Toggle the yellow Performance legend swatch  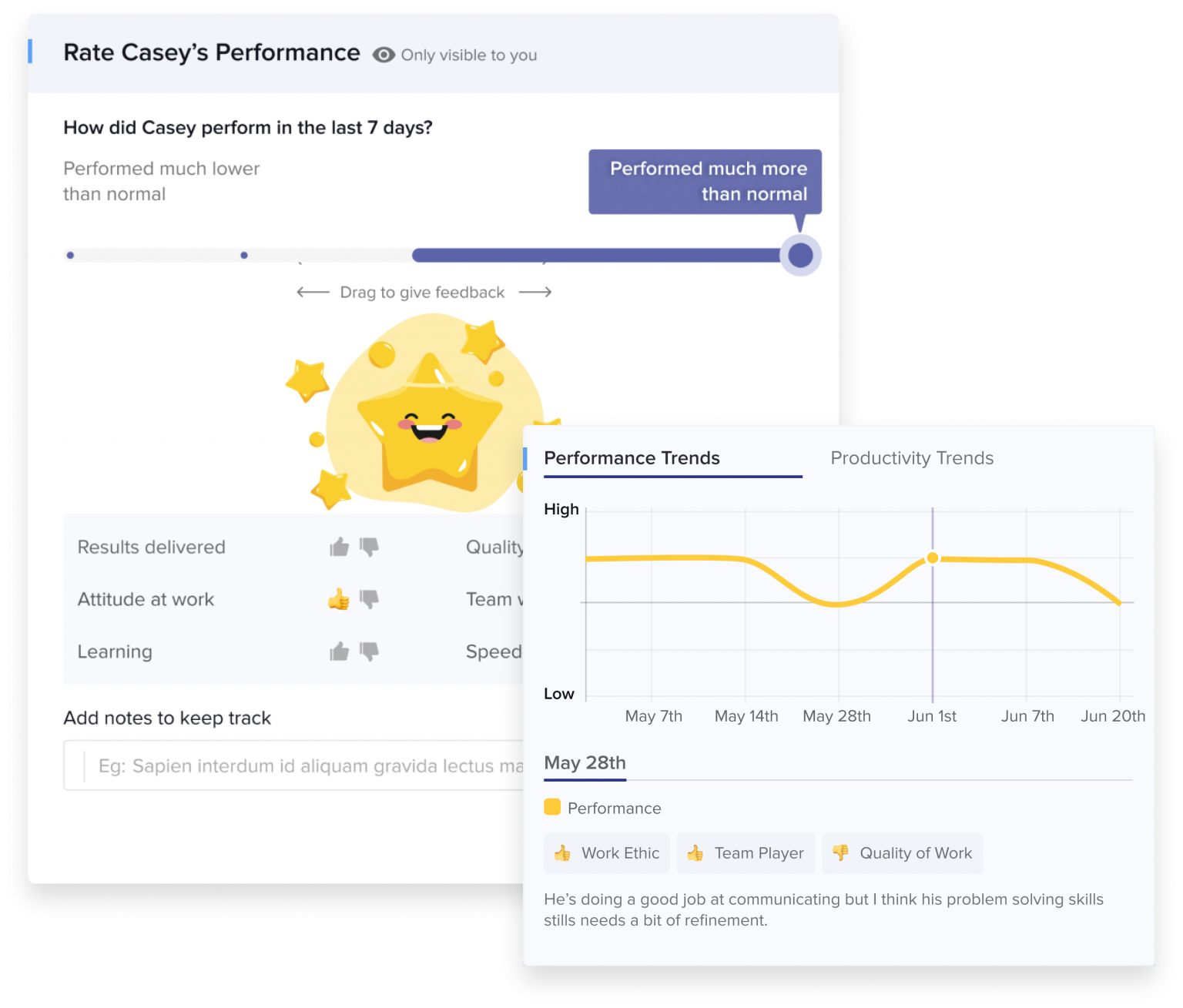point(552,807)
